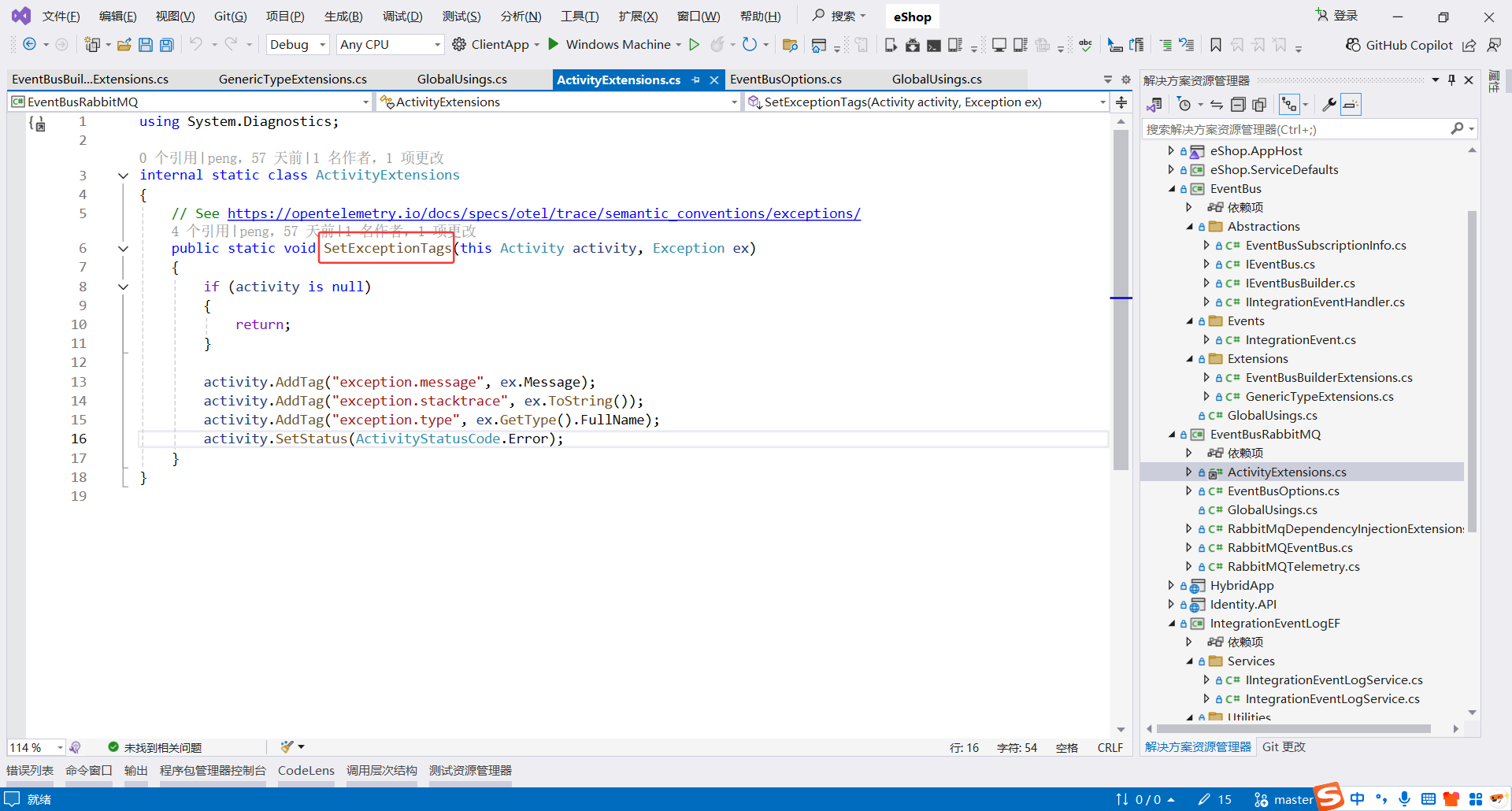Click the pending changes filter clock icon

pyautogui.click(x=1184, y=105)
